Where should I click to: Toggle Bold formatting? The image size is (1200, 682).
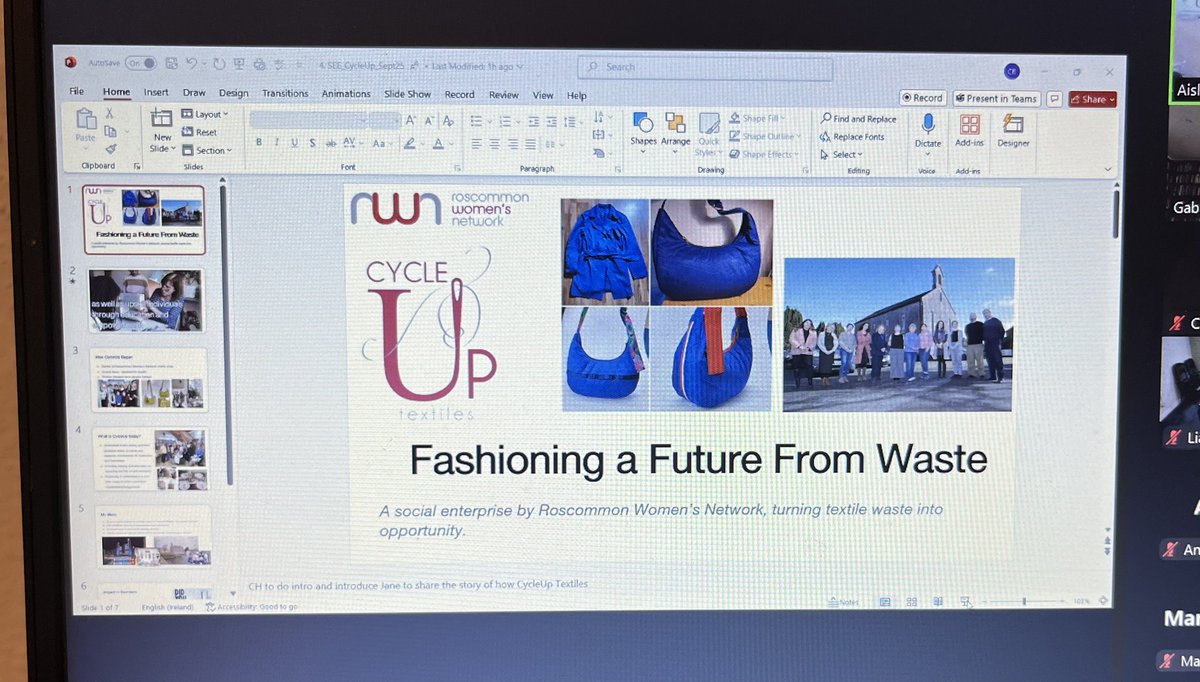(x=259, y=143)
